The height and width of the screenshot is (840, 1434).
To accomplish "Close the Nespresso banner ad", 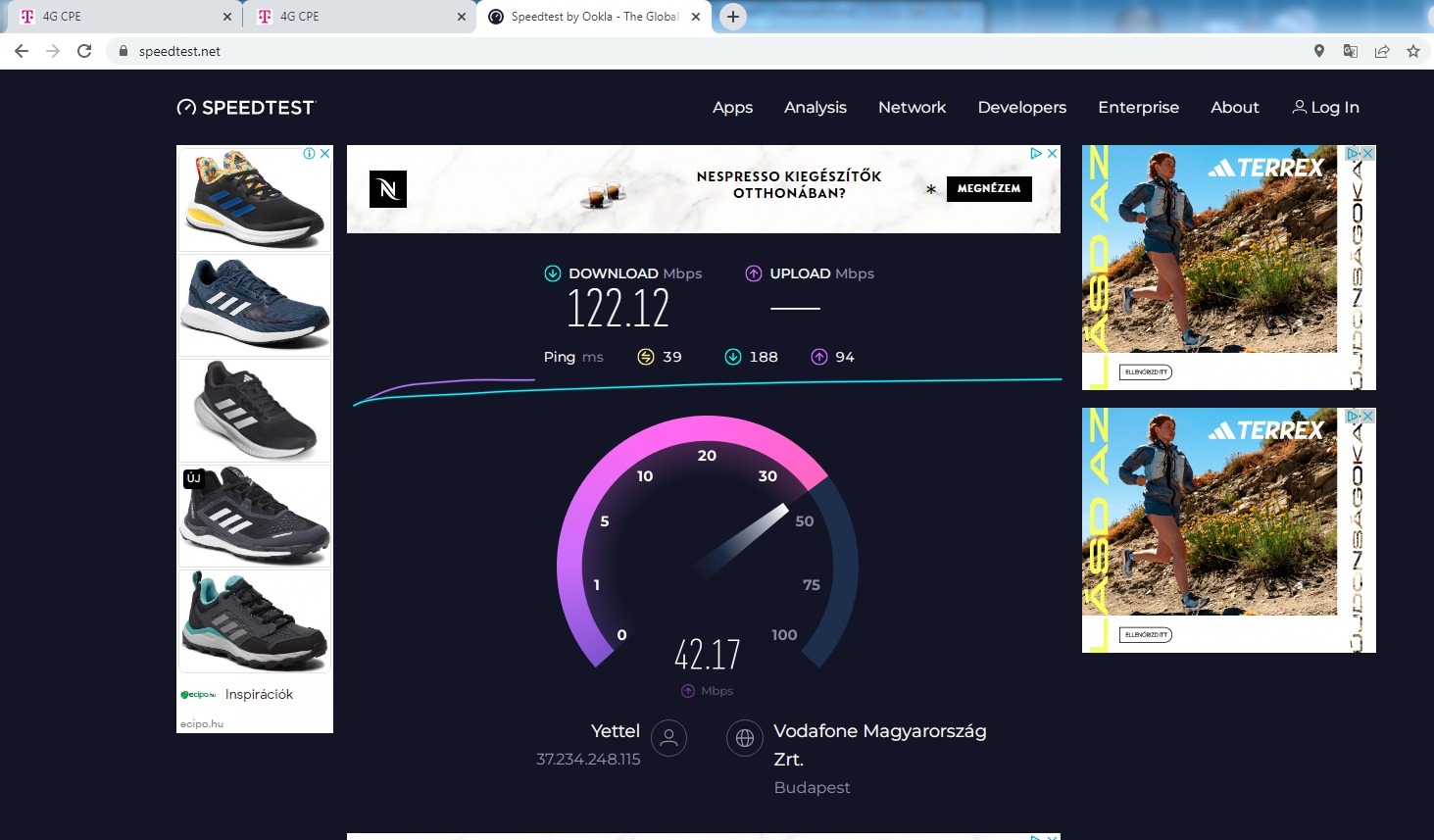I will click(1053, 154).
